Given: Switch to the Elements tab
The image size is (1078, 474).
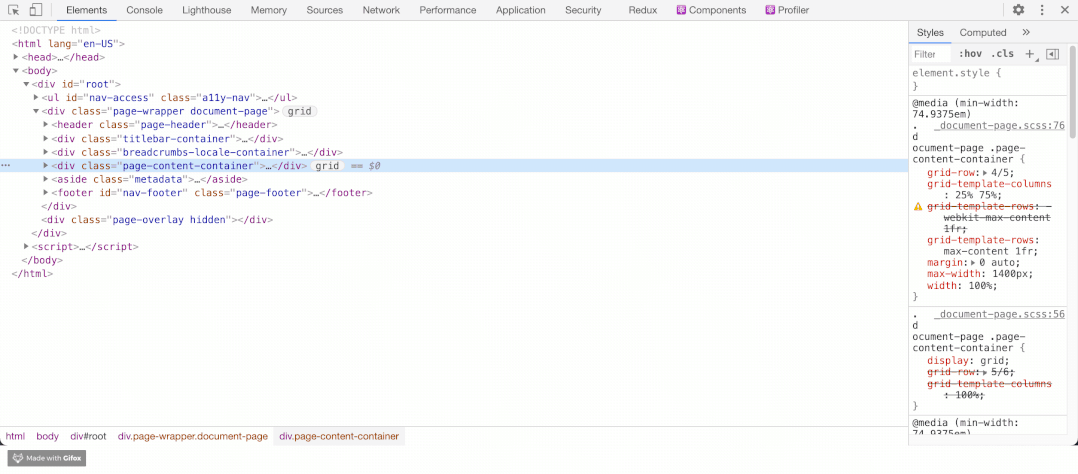Looking at the screenshot, I should click(x=87, y=10).
